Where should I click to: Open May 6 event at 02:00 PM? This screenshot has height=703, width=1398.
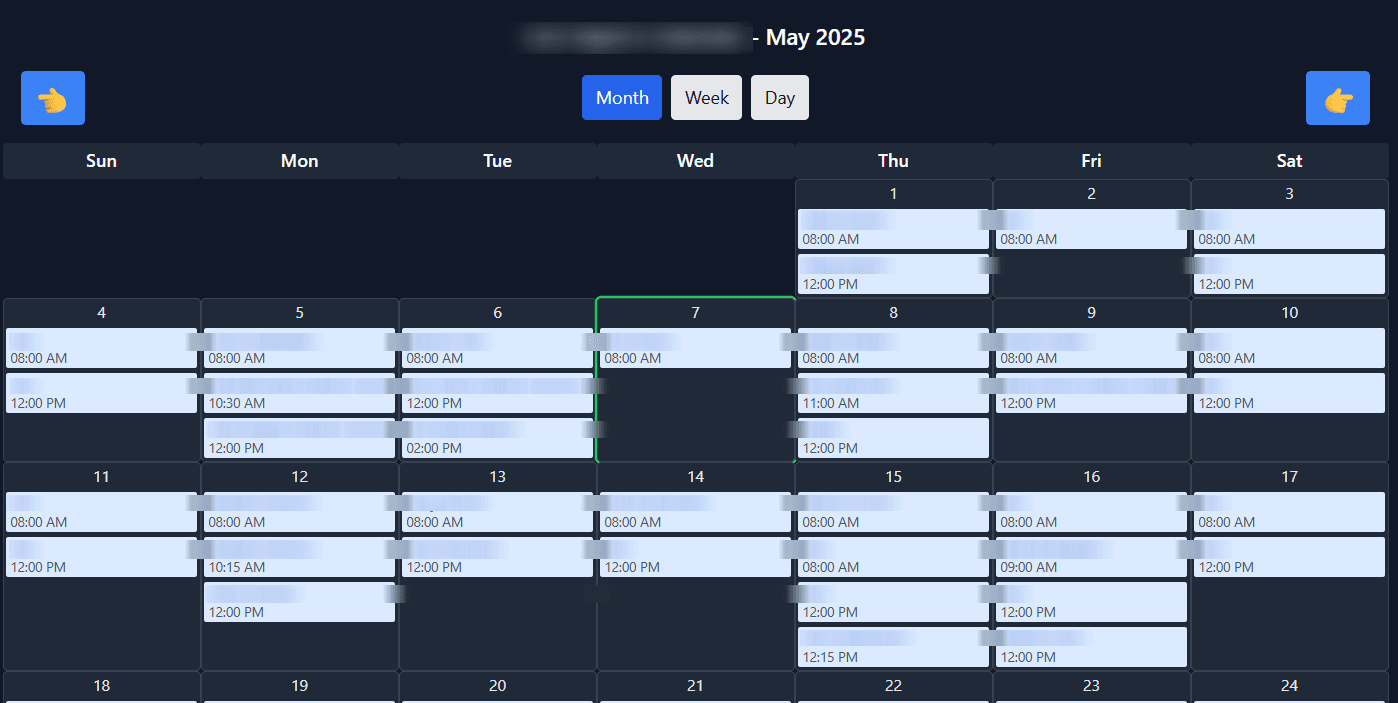click(x=497, y=438)
